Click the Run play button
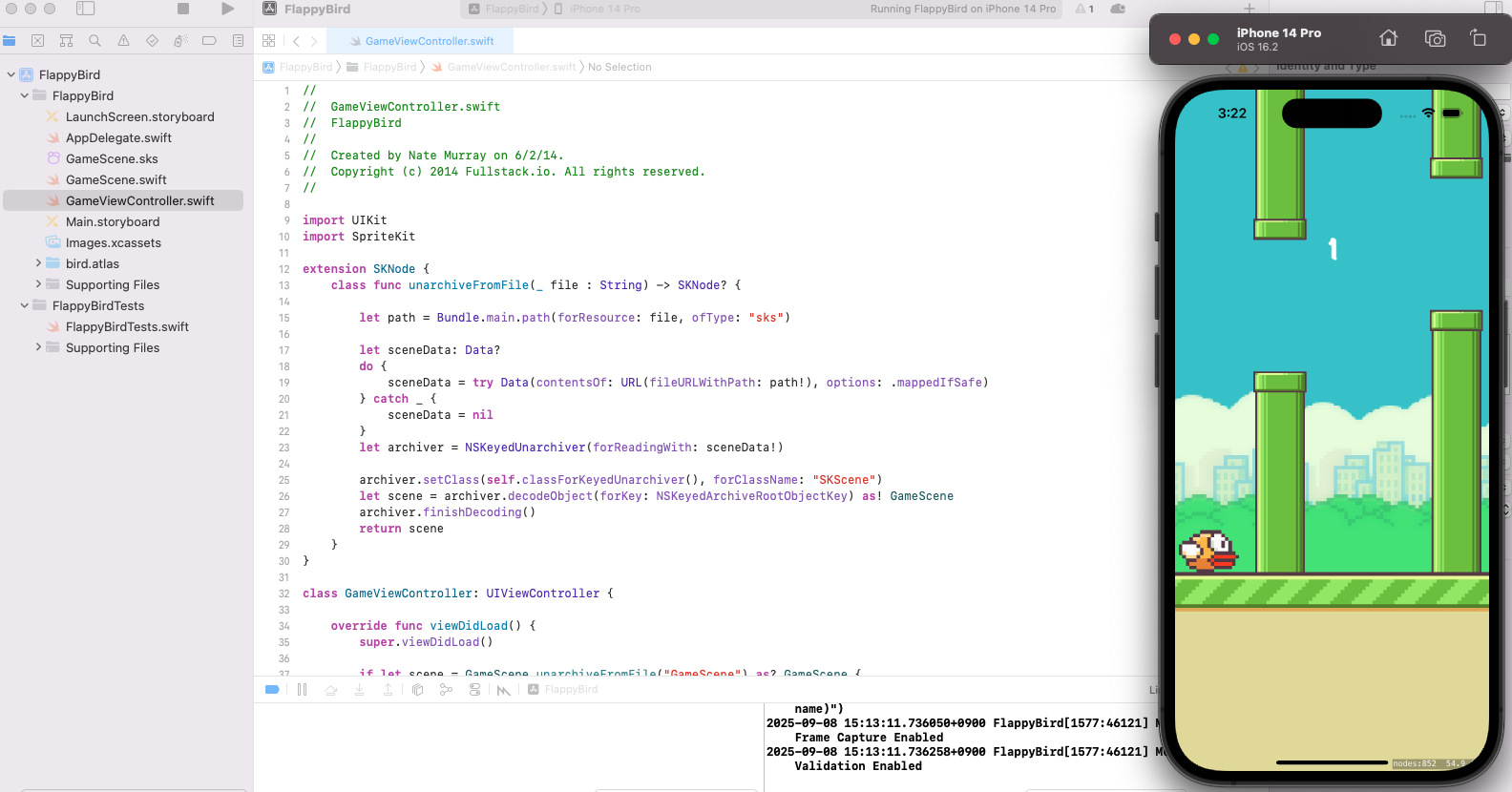1512x792 pixels. (x=227, y=9)
